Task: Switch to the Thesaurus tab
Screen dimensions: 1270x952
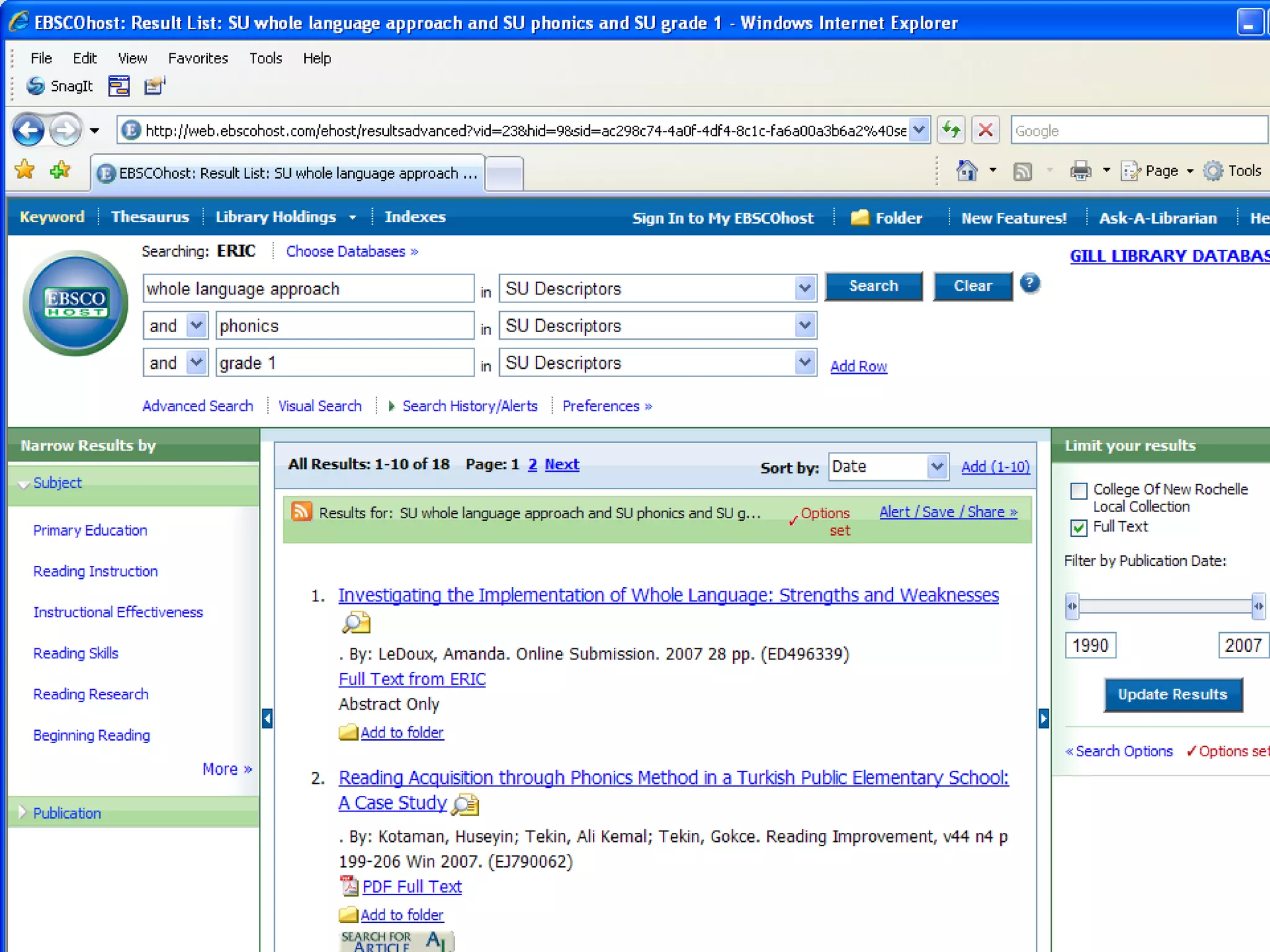Action: 150,217
